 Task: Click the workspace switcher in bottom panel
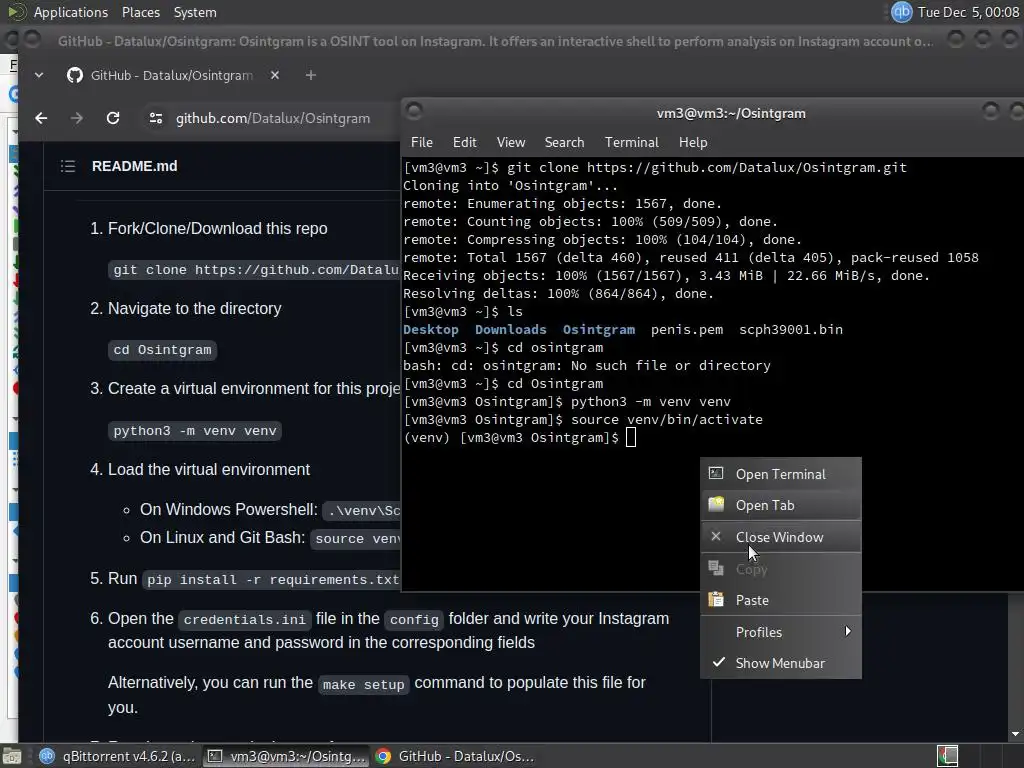tap(948, 756)
